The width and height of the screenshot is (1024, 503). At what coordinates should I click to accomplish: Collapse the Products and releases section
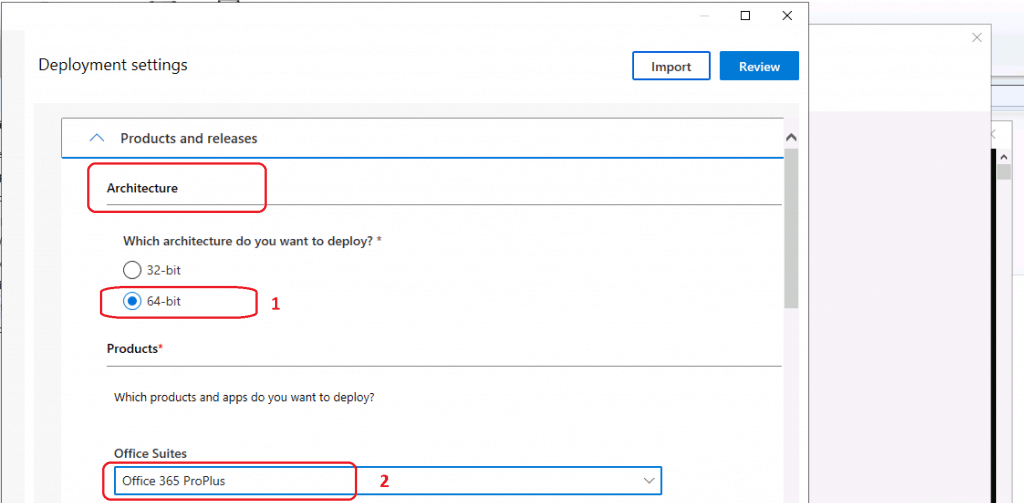click(x=97, y=138)
